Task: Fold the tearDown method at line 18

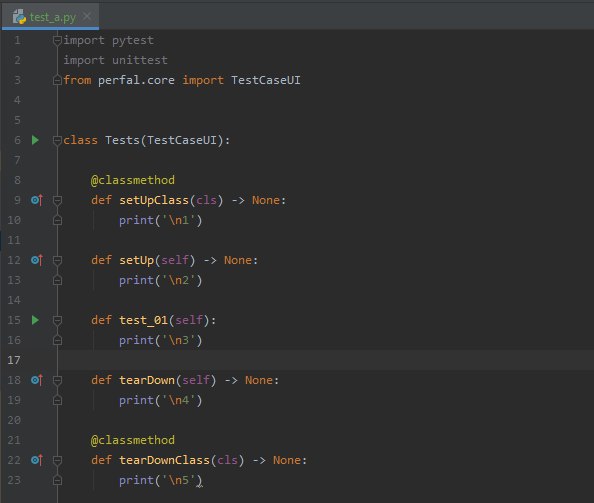Action: (57, 380)
